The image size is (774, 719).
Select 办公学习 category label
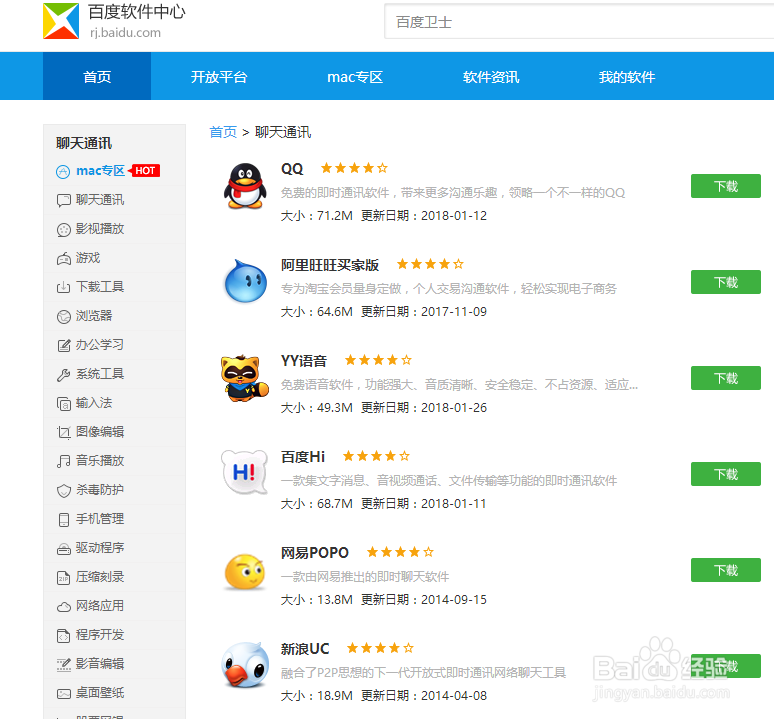tap(100, 344)
